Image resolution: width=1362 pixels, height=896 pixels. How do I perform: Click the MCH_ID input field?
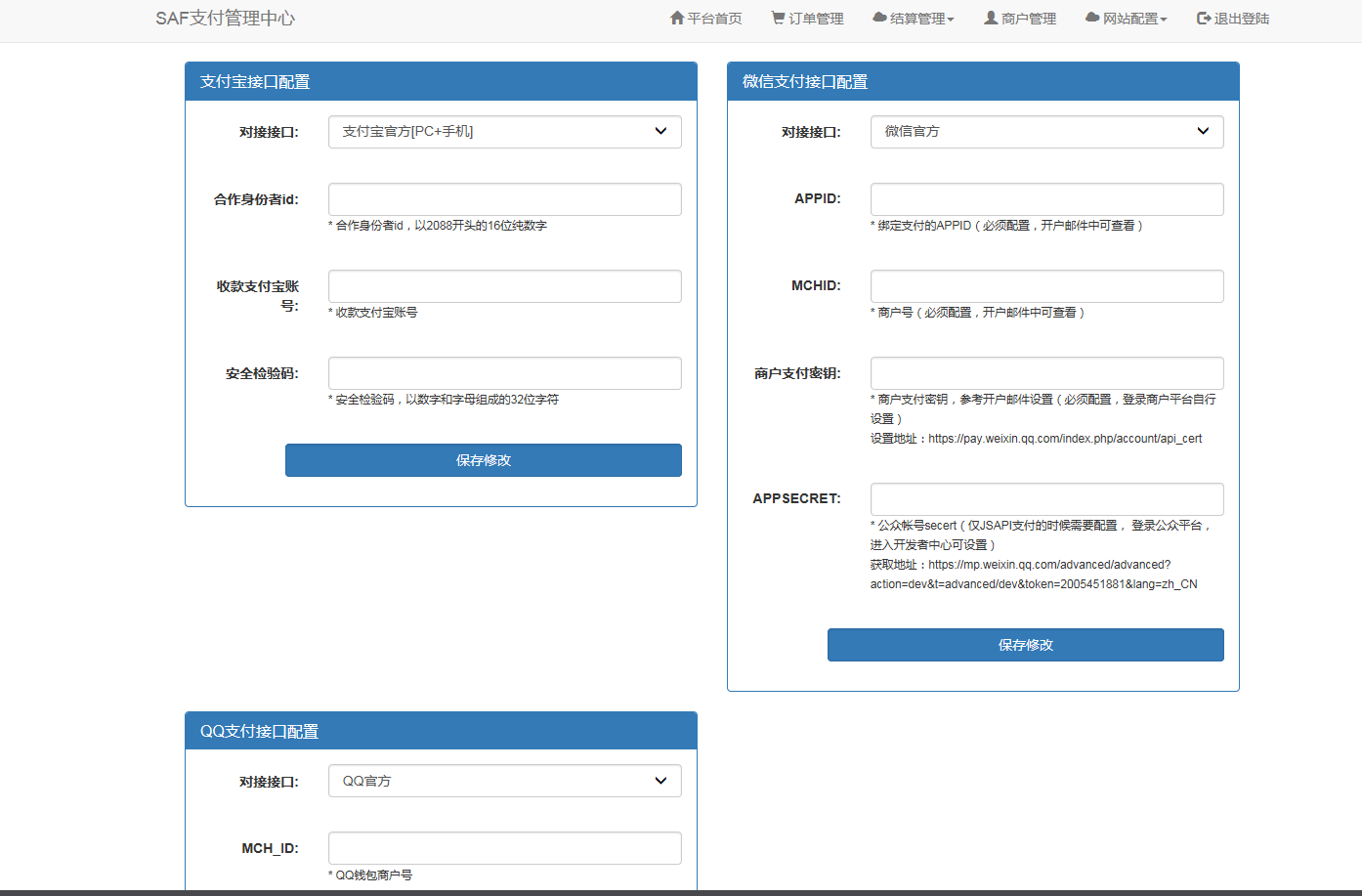tap(504, 847)
